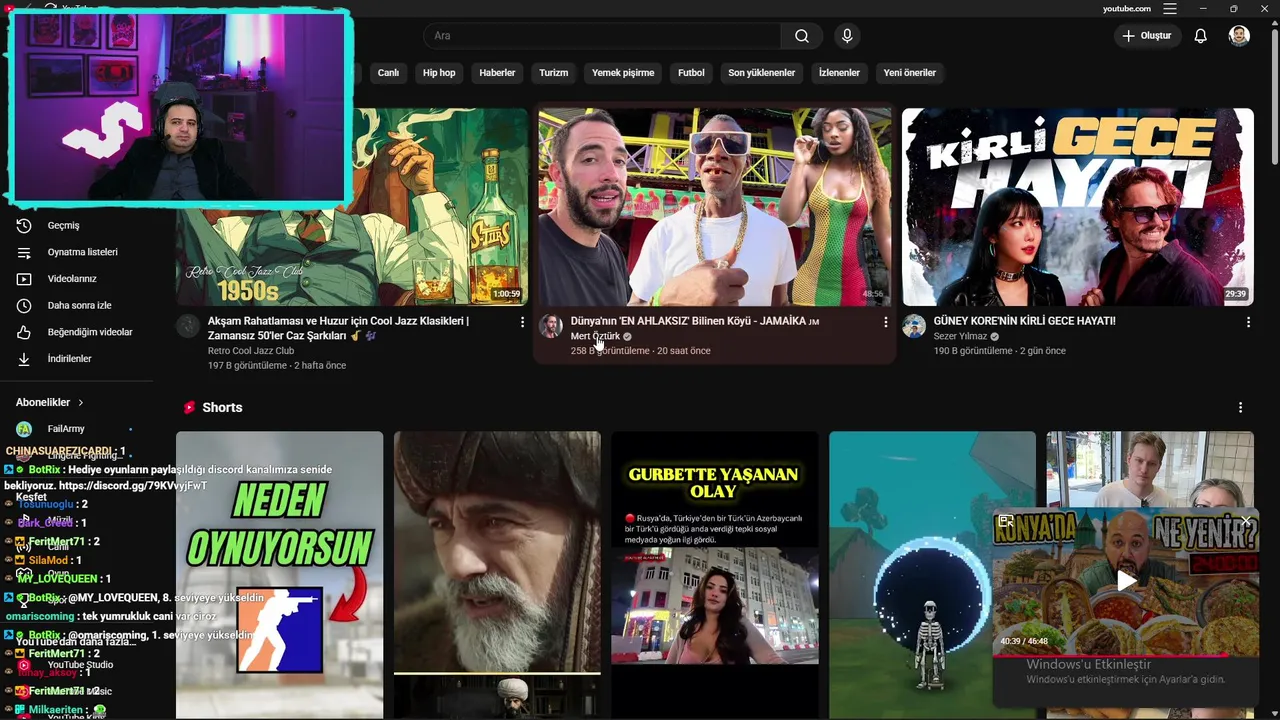Click Mert Öztürk channel avatar
This screenshot has width=1280, height=720.
551,326
